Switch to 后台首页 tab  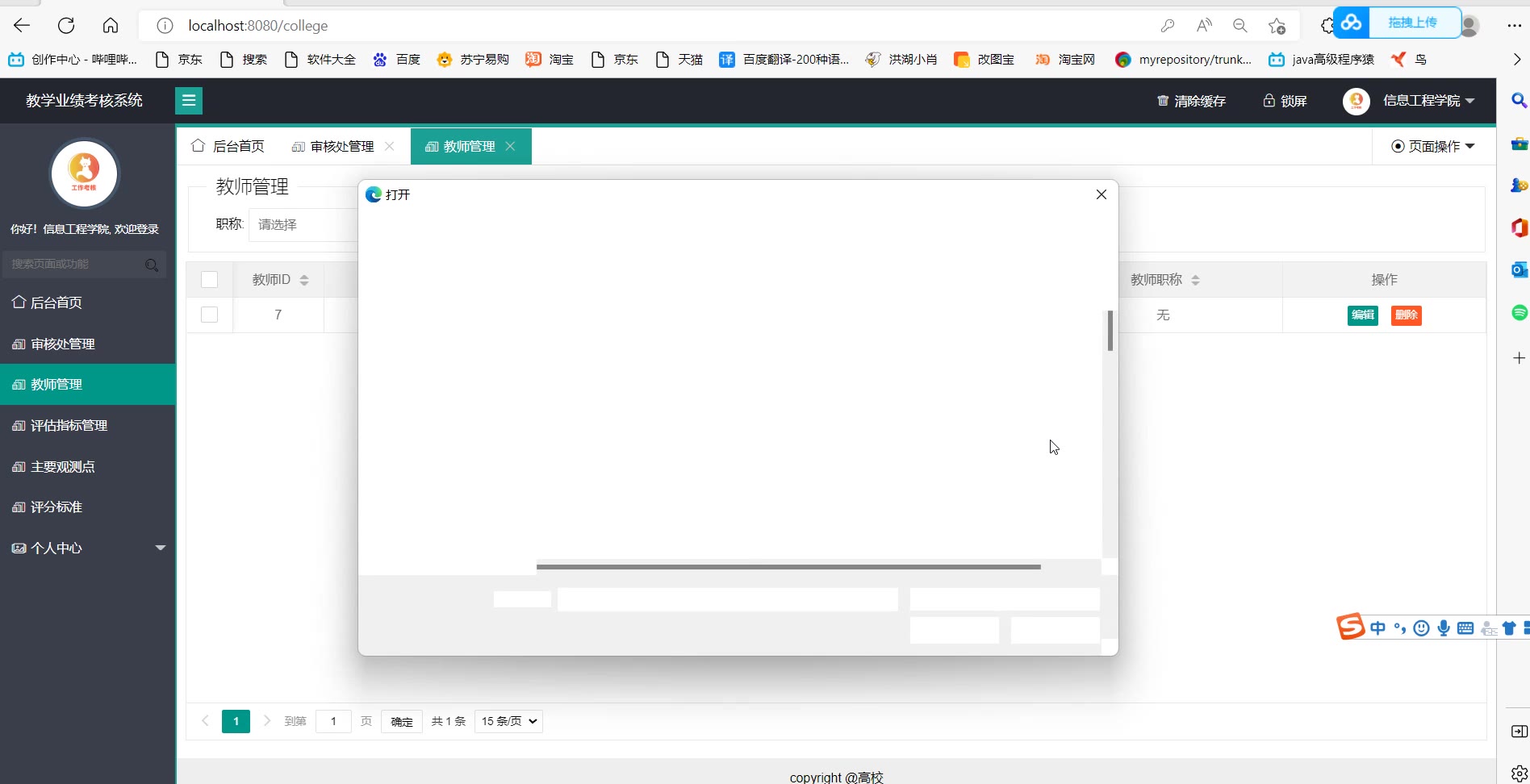pos(228,146)
